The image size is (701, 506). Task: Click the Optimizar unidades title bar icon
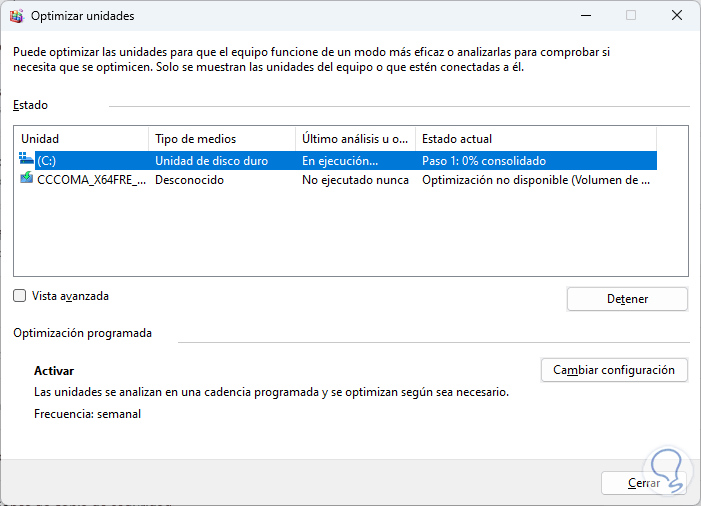tap(14, 16)
